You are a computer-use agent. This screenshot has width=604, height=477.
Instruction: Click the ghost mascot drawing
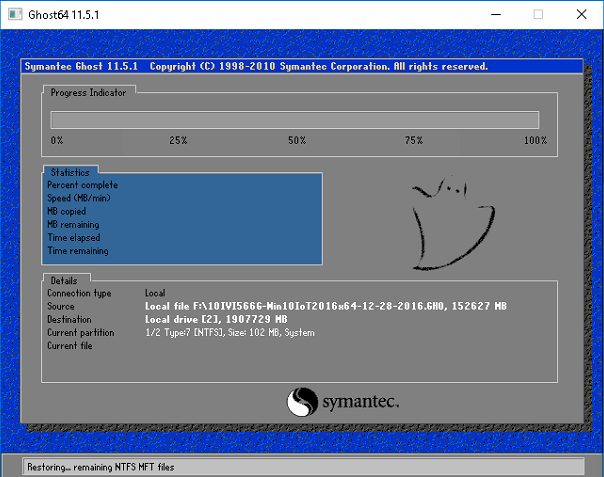(453, 223)
